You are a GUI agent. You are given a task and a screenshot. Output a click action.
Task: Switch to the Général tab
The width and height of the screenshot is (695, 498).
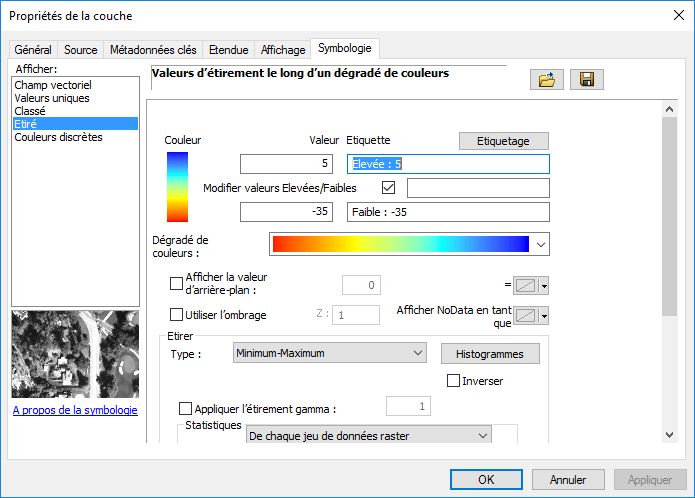click(34, 49)
